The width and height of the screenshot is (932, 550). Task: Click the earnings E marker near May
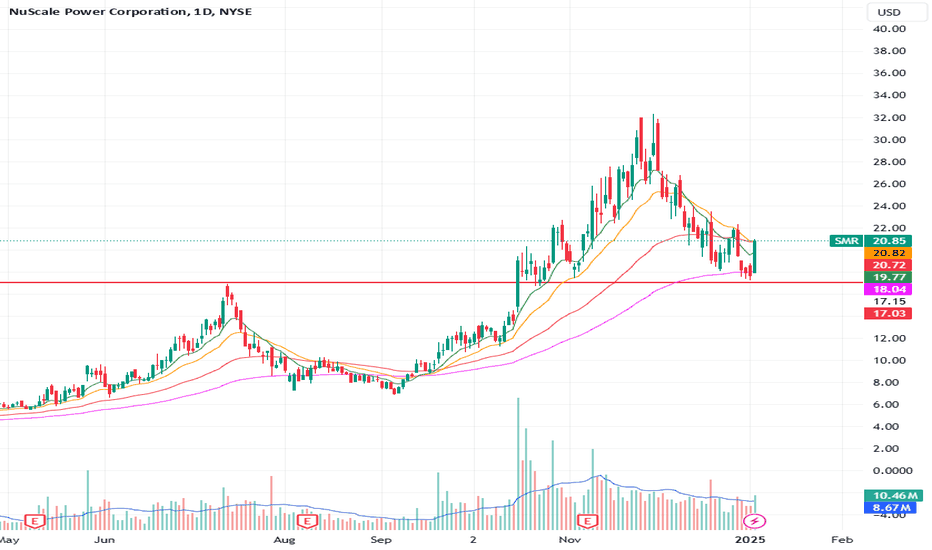tap(34, 521)
